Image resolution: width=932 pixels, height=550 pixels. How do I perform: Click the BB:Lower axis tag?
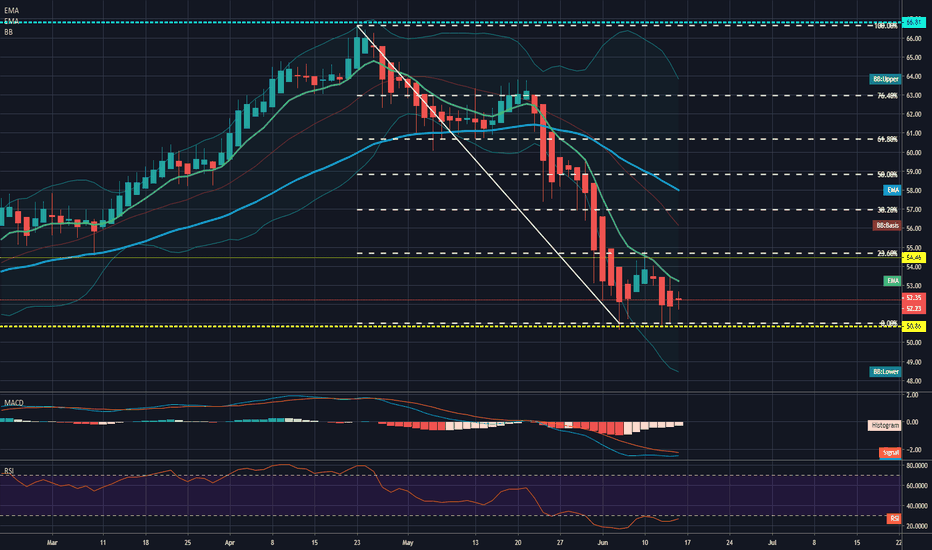[886, 372]
